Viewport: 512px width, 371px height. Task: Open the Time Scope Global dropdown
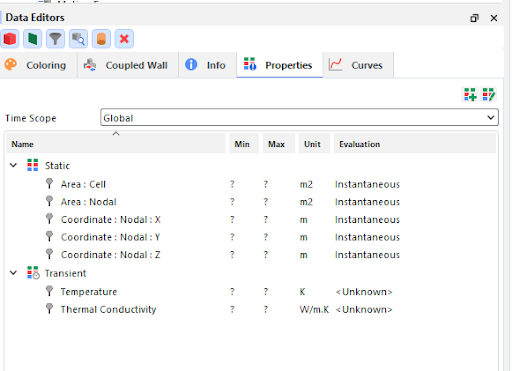(x=299, y=117)
